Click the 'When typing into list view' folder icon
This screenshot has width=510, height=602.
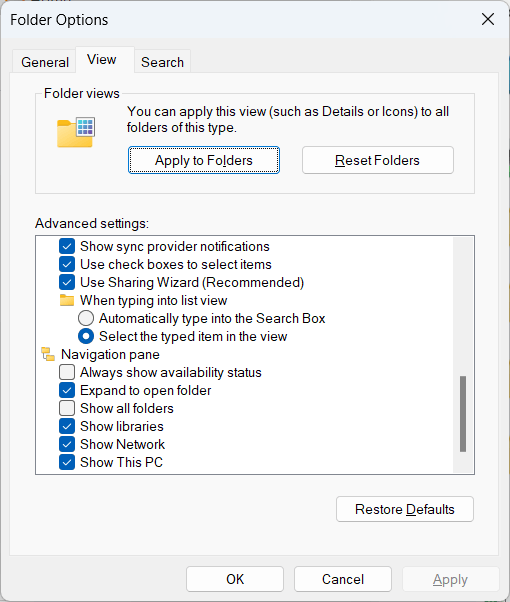click(67, 300)
